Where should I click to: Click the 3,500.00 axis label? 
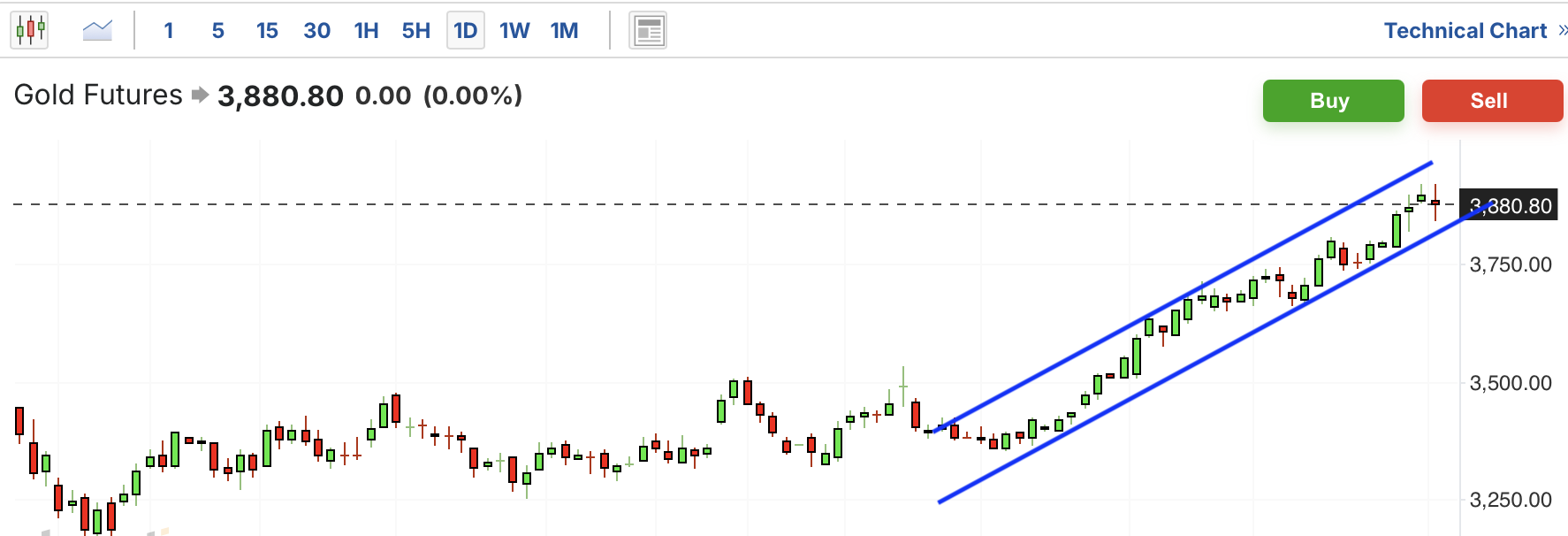1510,383
